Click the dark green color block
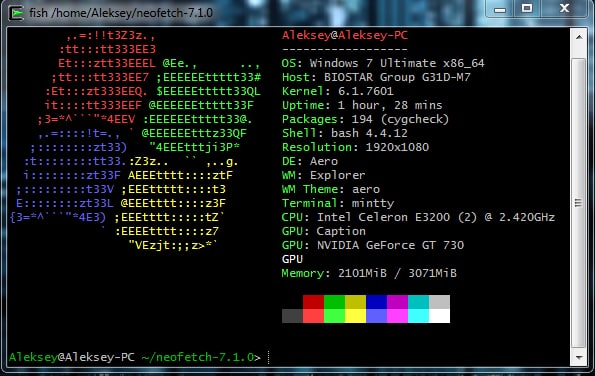Image resolution: width=595 pixels, height=376 pixels. point(334,302)
